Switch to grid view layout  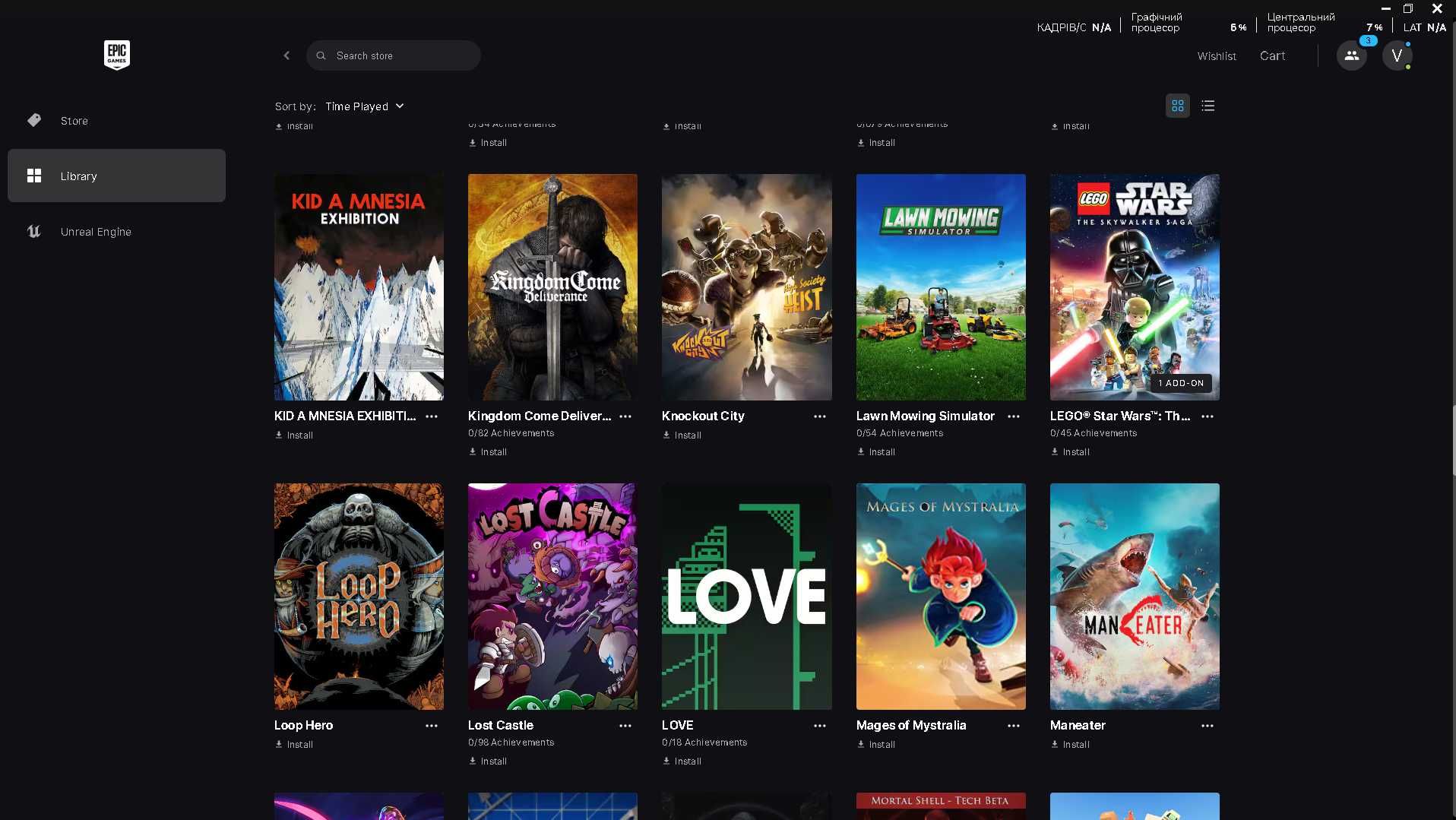(x=1178, y=106)
